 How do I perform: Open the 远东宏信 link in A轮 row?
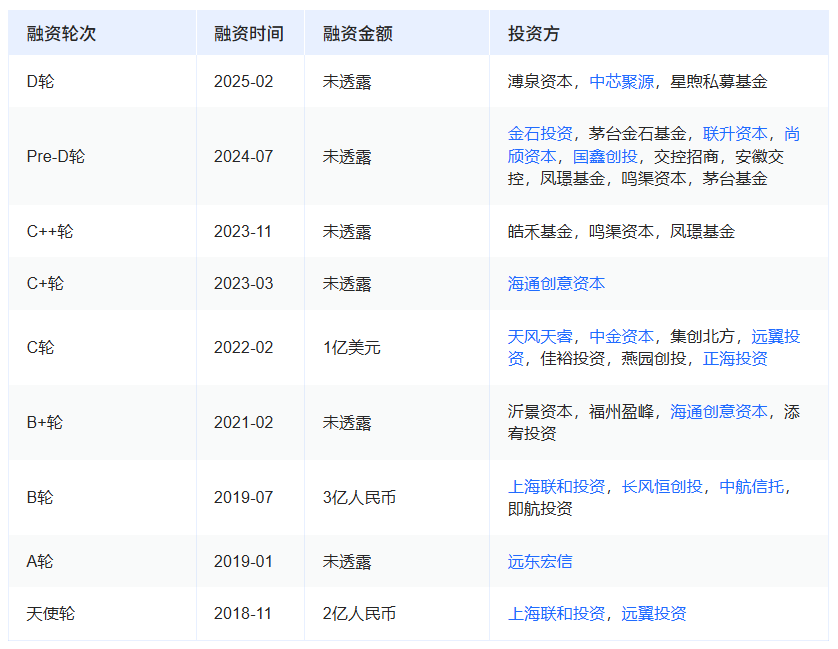pyautogui.click(x=540, y=561)
